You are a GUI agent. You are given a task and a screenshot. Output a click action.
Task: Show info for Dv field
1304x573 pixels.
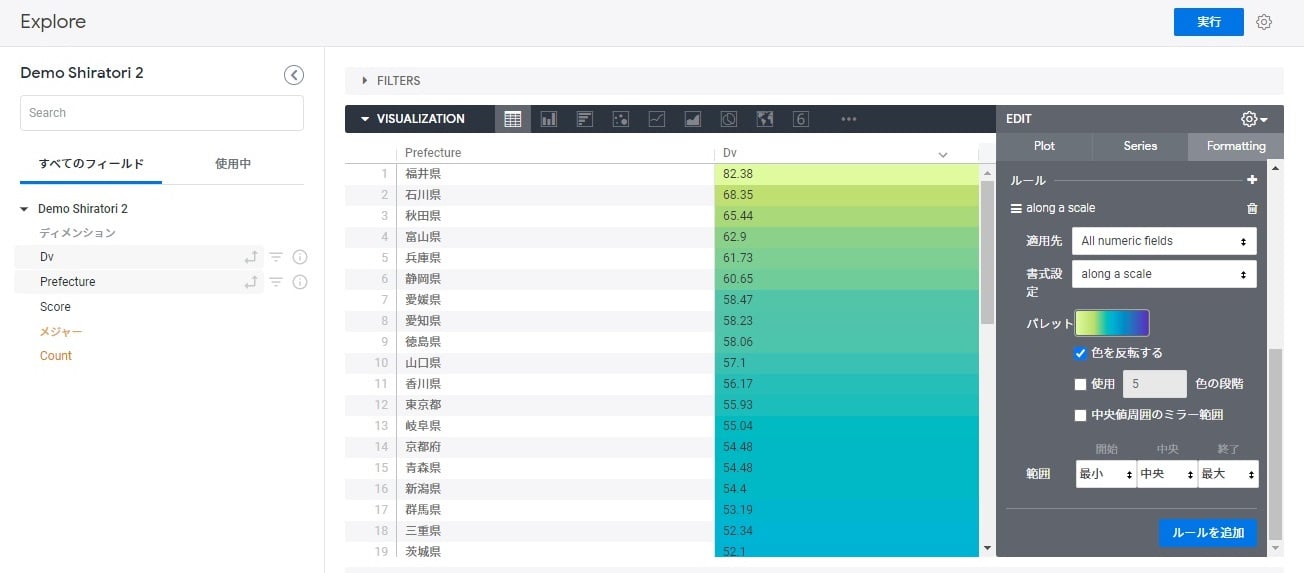[299, 257]
